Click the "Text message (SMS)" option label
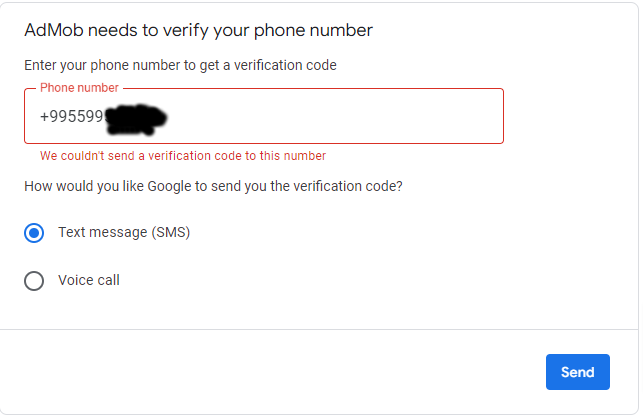The image size is (643, 419). [124, 233]
